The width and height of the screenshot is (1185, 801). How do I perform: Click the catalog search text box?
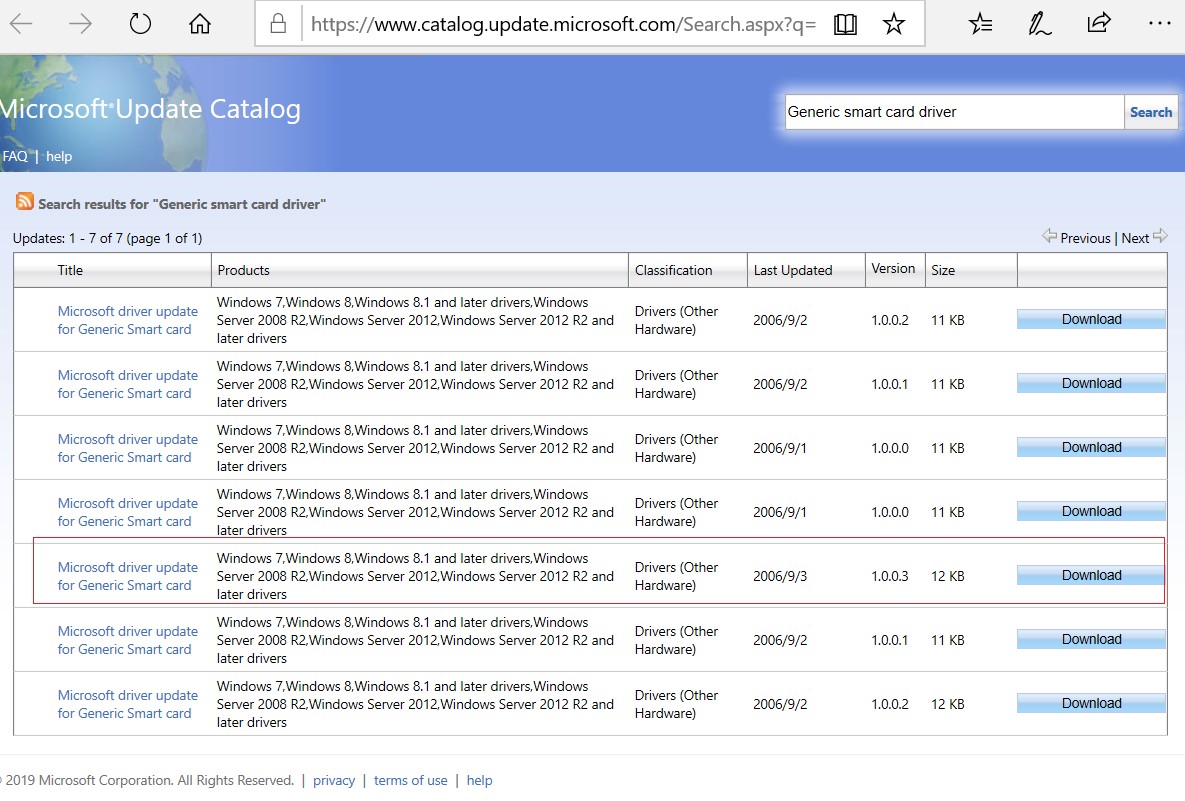click(954, 112)
